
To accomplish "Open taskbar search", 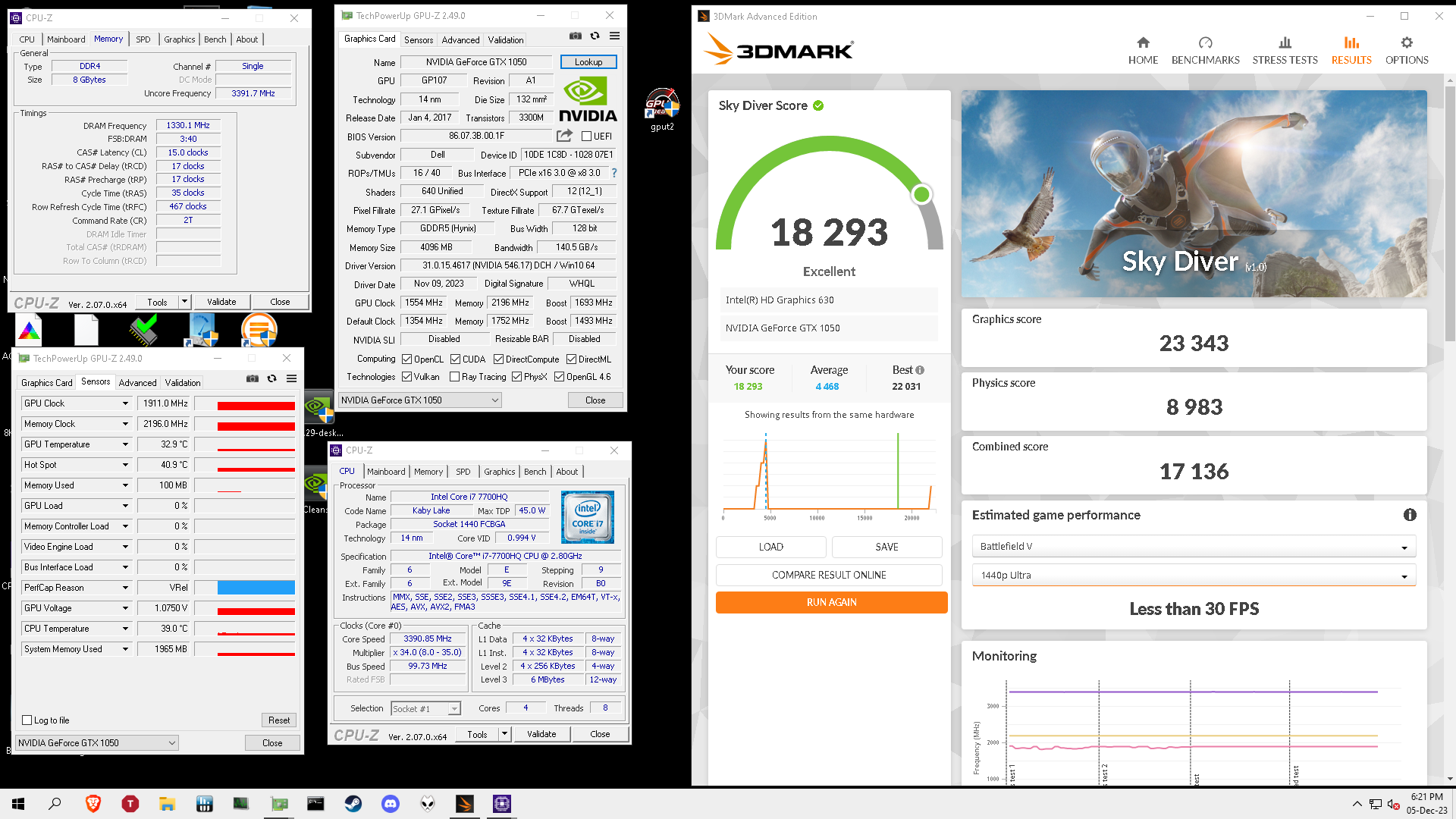I will 55,804.
